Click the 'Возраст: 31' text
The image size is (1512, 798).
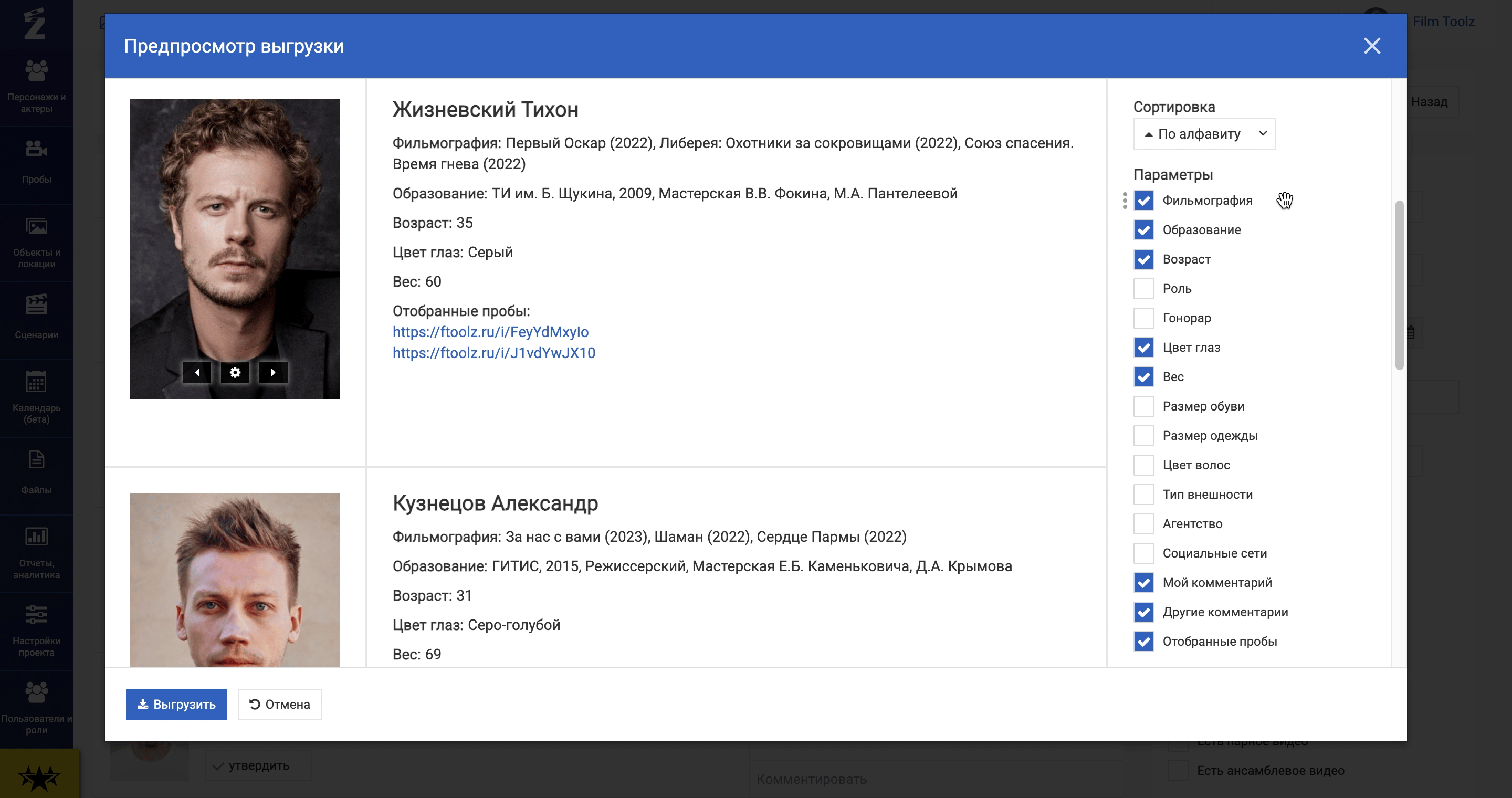tap(433, 595)
